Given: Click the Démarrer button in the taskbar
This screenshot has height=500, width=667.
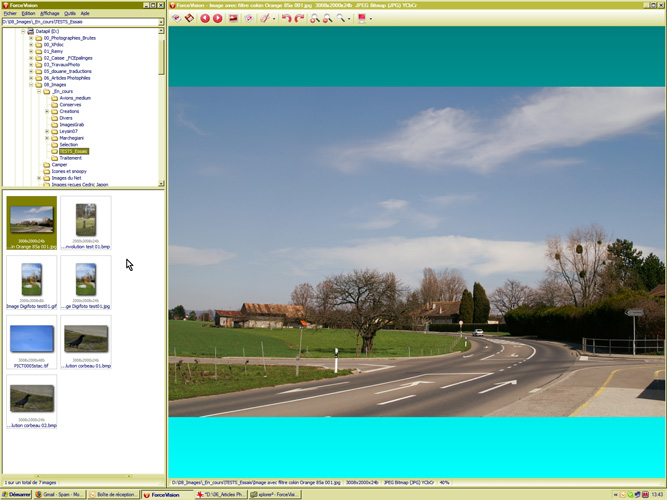Looking at the screenshot, I should [x=15, y=494].
